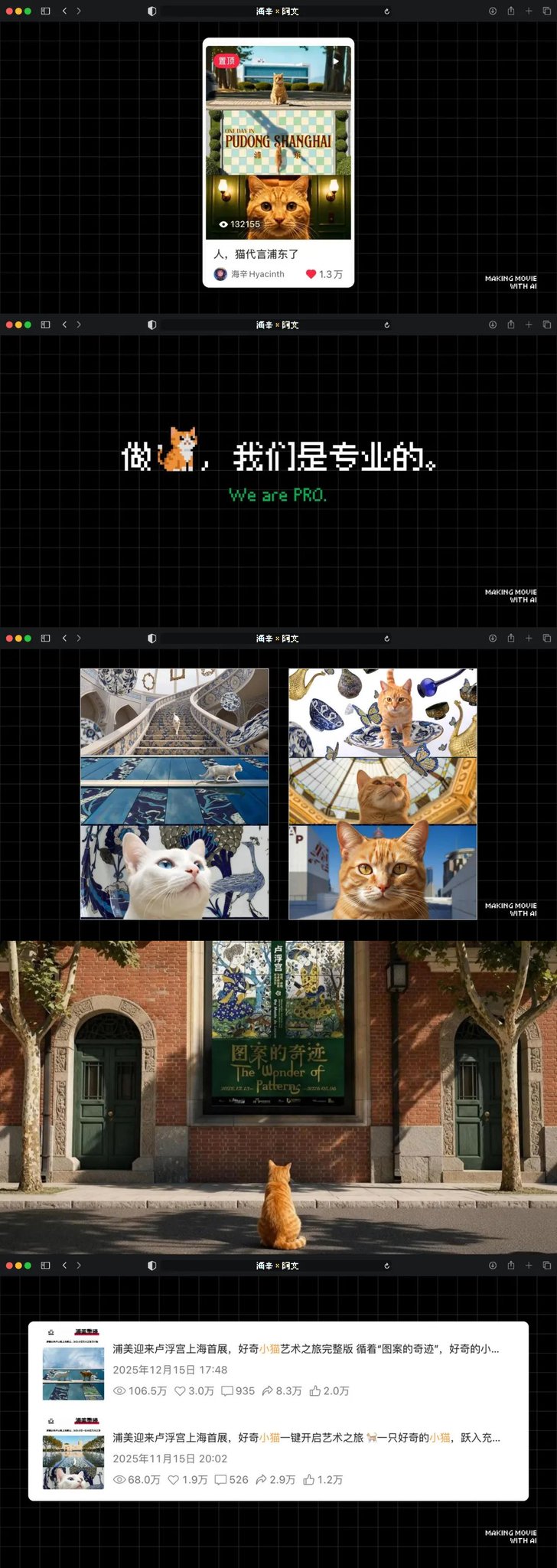Toggle the thumbs-up showing 2.0万
Image resolution: width=557 pixels, height=1568 pixels.
pos(314,1391)
